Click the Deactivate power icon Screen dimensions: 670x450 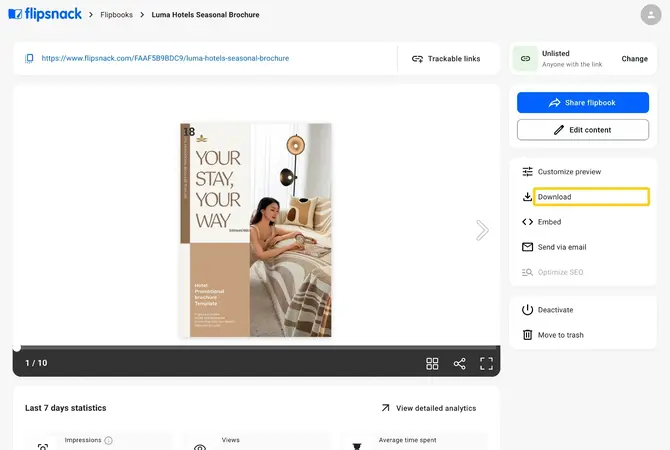click(x=527, y=309)
